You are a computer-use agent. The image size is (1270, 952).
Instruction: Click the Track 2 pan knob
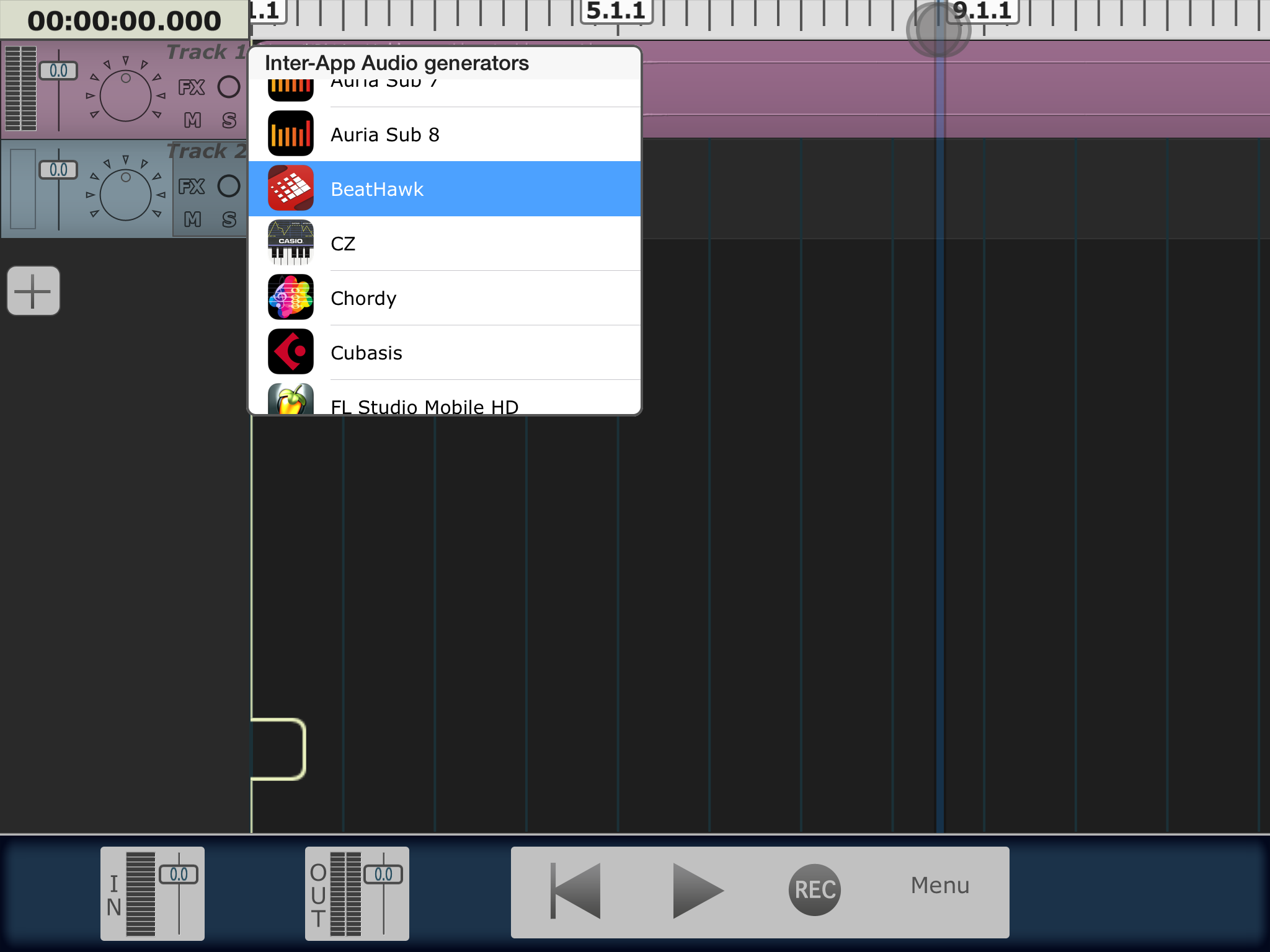126,195
